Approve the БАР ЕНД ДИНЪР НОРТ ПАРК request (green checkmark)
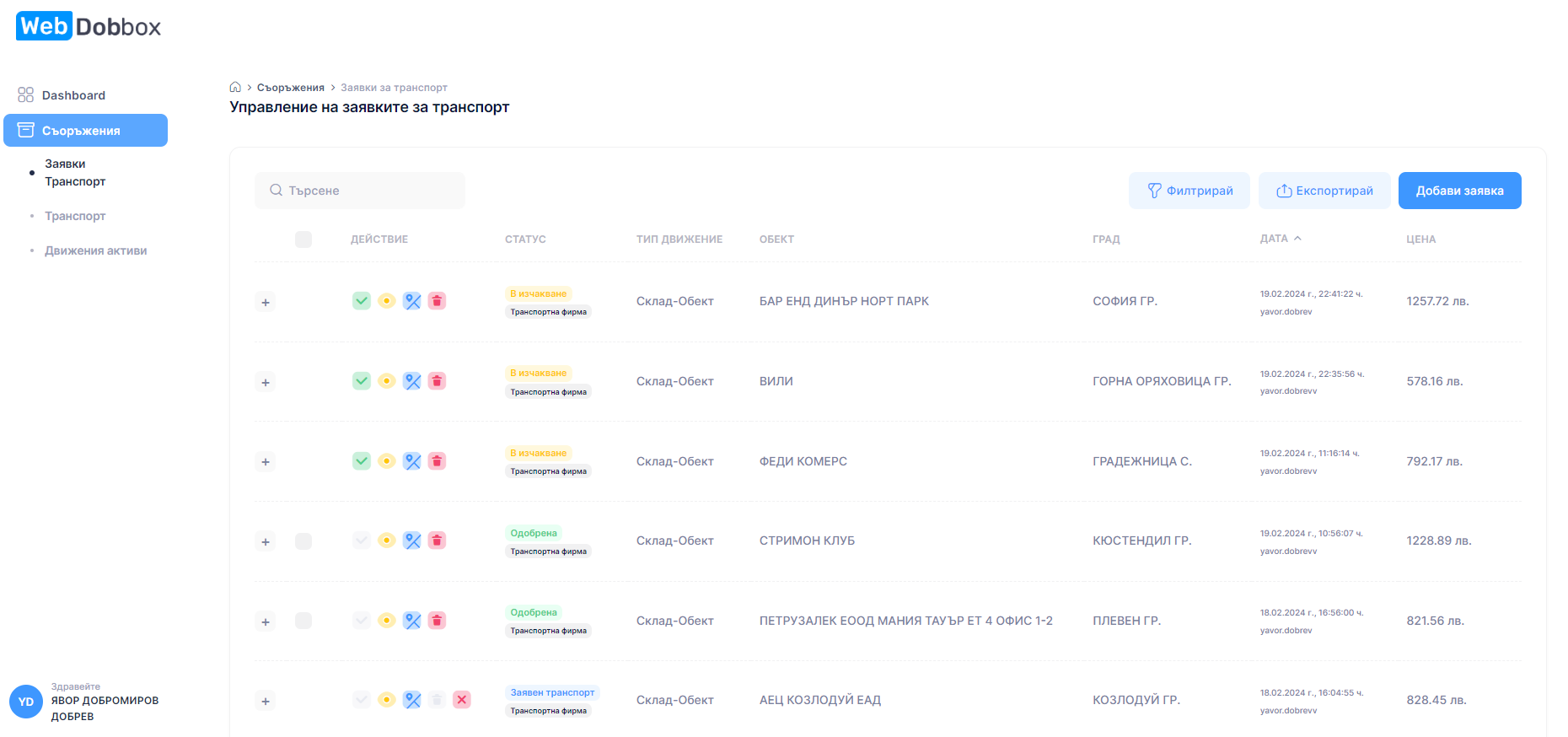 (361, 301)
